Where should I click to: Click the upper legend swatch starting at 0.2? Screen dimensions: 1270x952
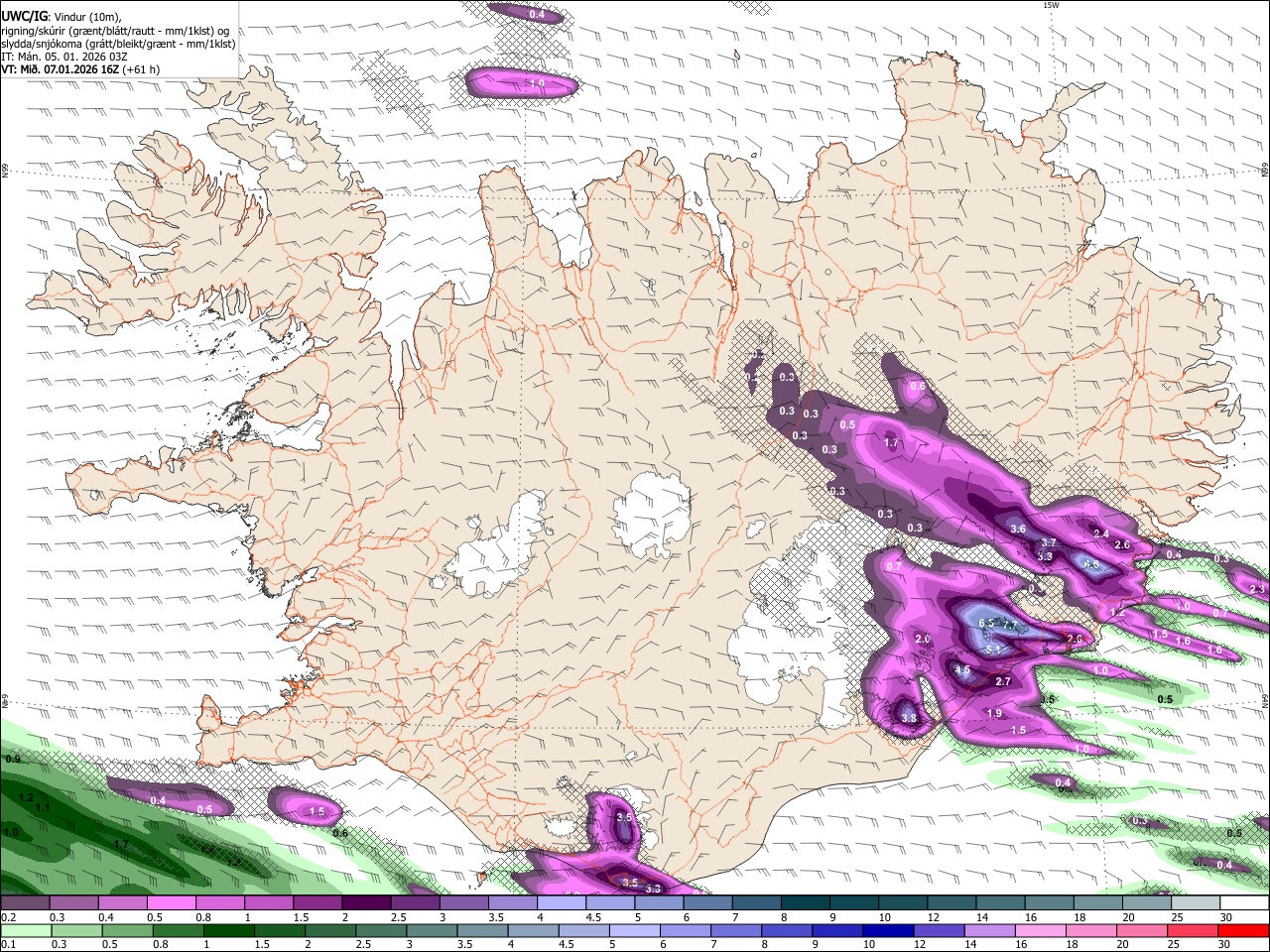[x=26, y=903]
